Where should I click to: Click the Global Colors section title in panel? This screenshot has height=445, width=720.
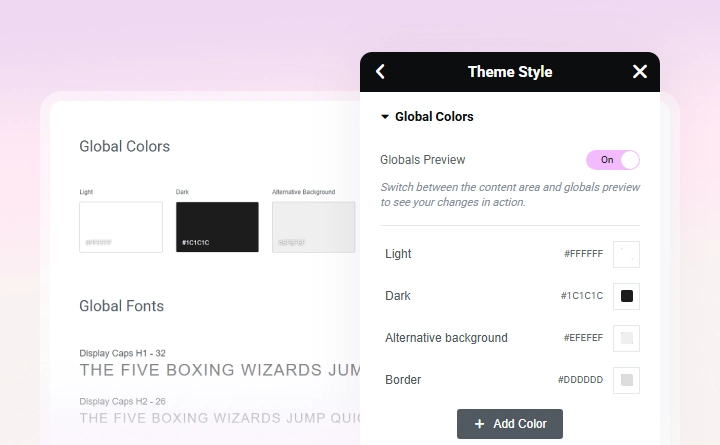click(434, 117)
